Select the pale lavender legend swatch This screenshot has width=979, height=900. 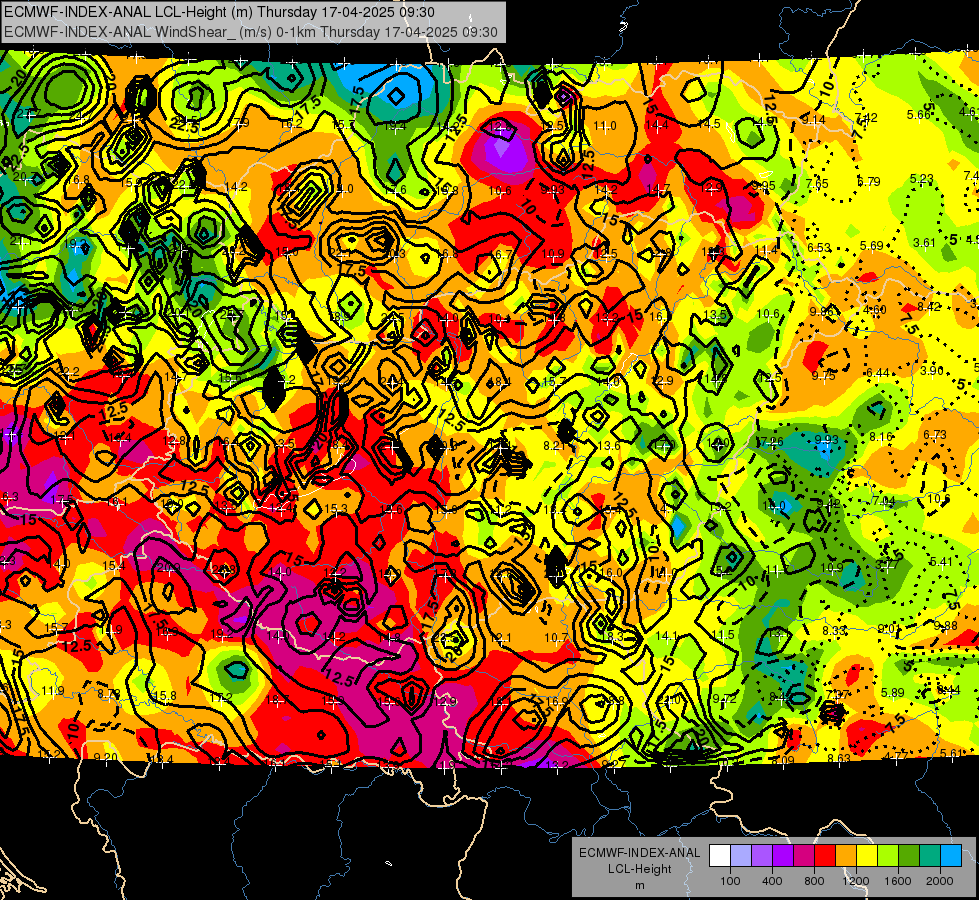[740, 856]
